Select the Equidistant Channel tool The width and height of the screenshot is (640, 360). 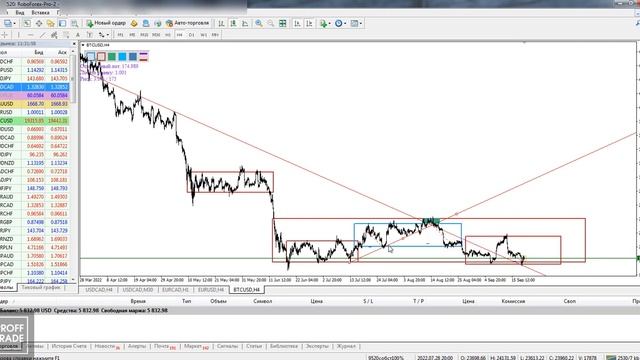click(x=54, y=35)
